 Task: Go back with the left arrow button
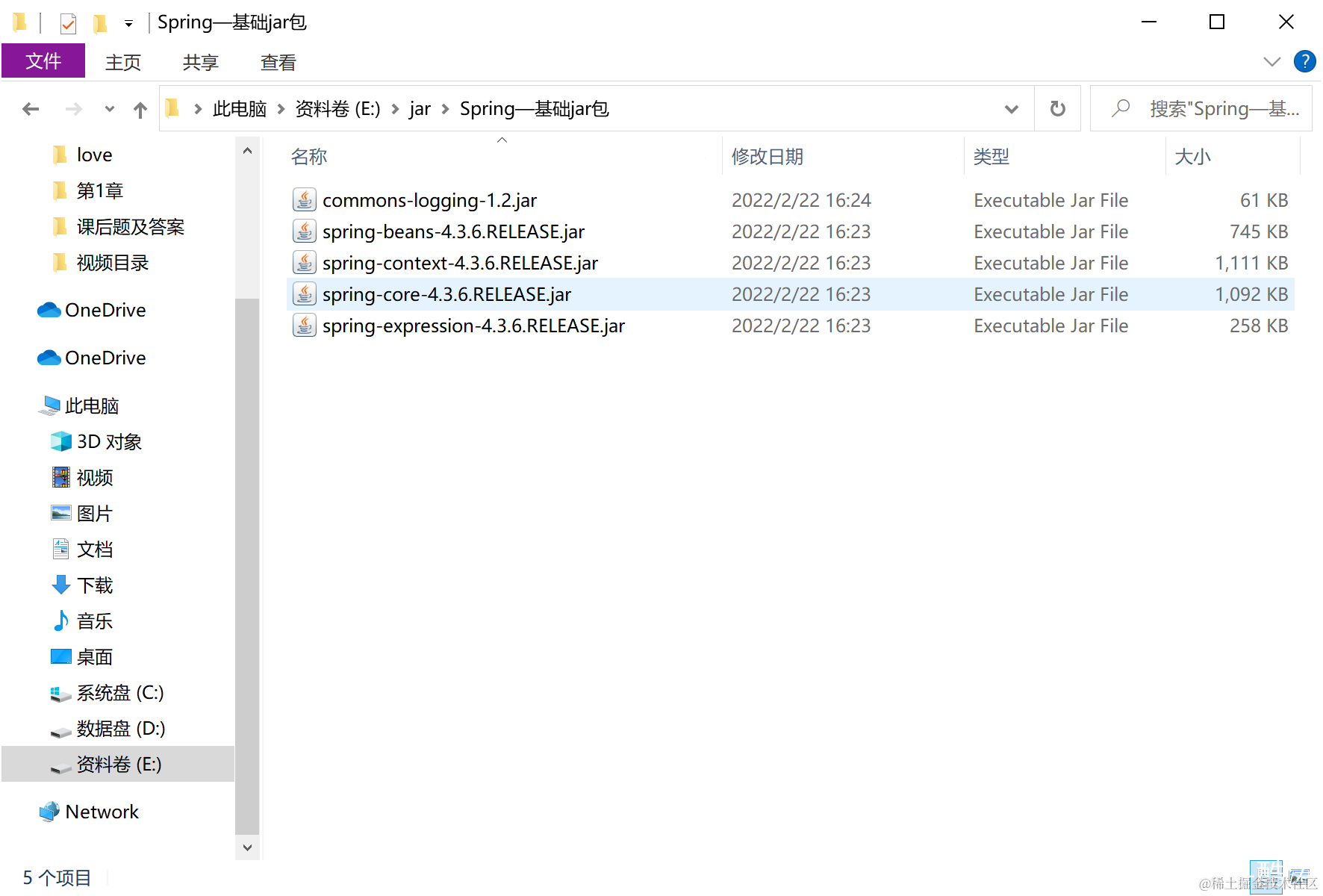coord(31,109)
